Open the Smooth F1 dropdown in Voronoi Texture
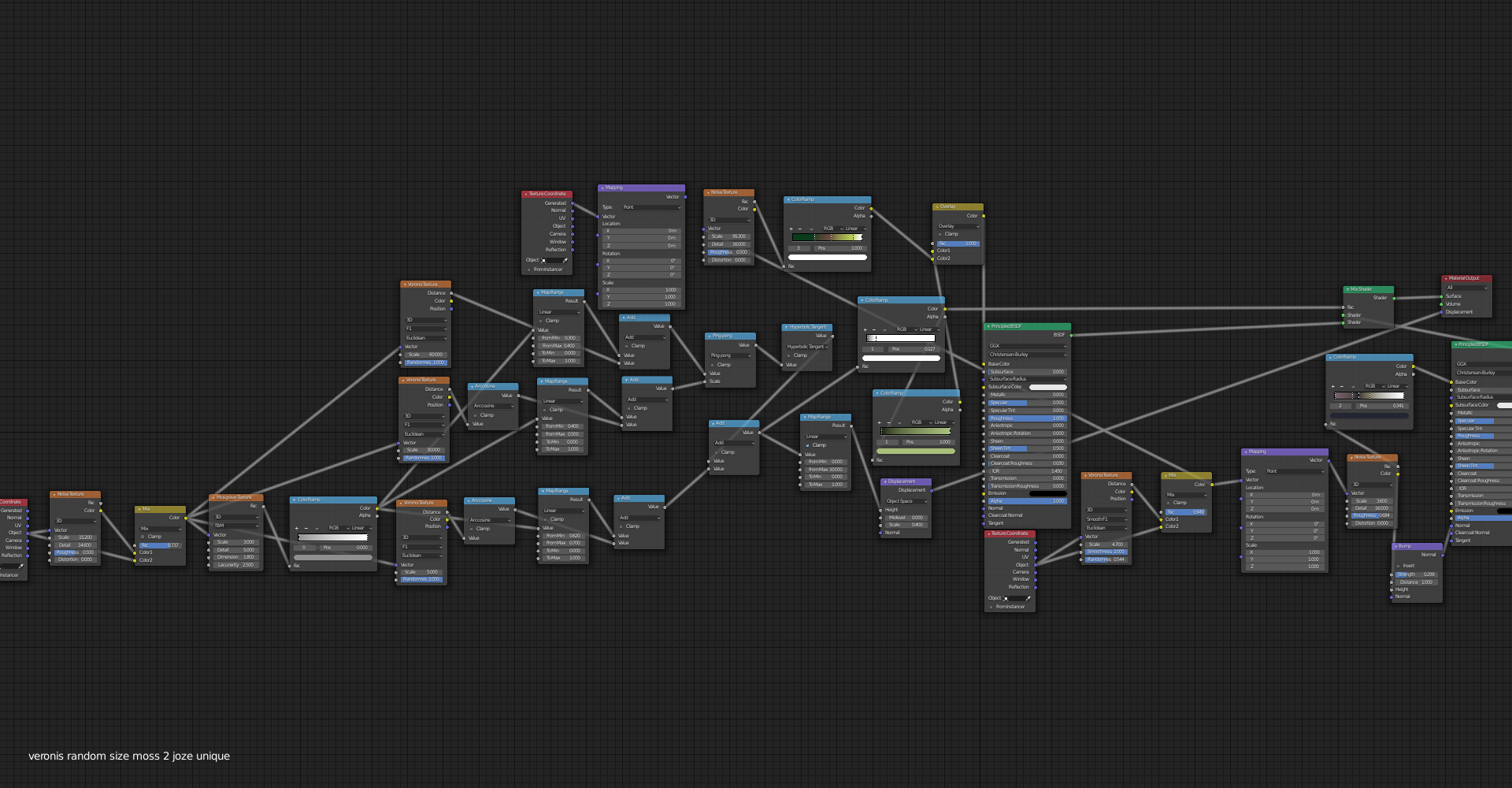Image resolution: width=1512 pixels, height=788 pixels. (x=1106, y=519)
